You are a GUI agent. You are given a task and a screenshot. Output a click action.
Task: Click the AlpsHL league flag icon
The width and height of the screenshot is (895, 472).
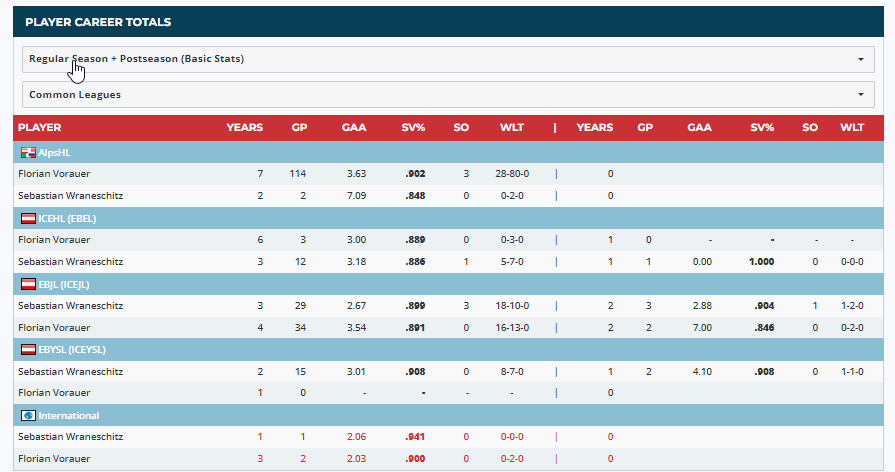pos(28,153)
